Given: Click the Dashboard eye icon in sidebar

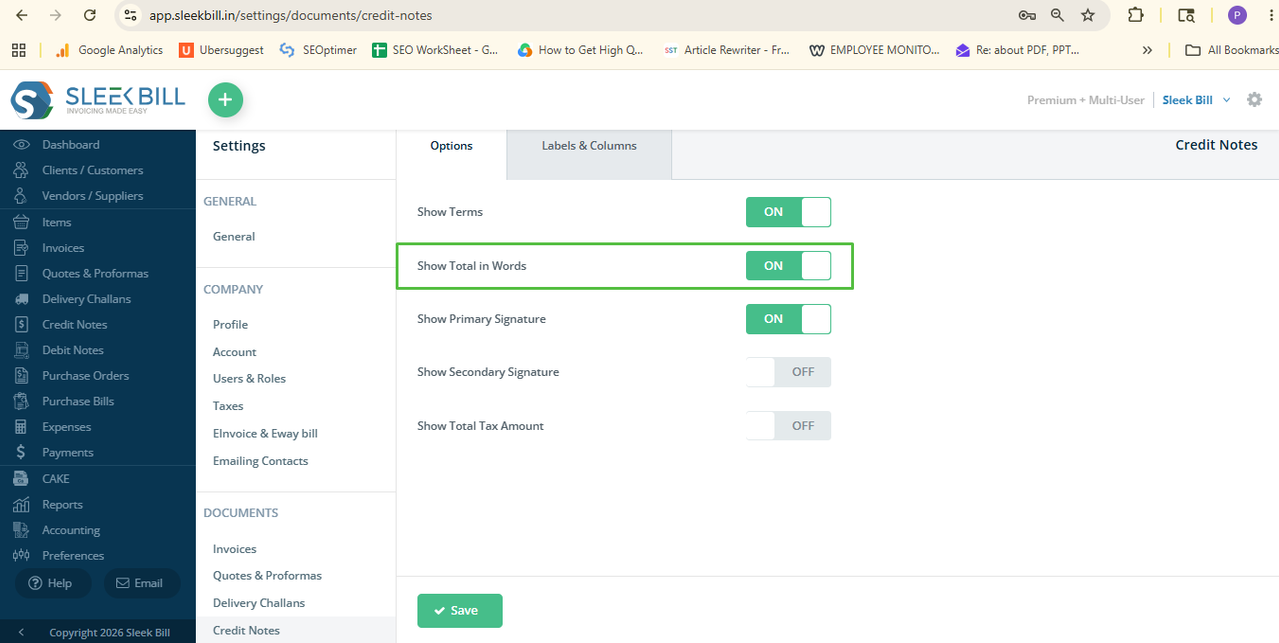Looking at the screenshot, I should coord(21,144).
